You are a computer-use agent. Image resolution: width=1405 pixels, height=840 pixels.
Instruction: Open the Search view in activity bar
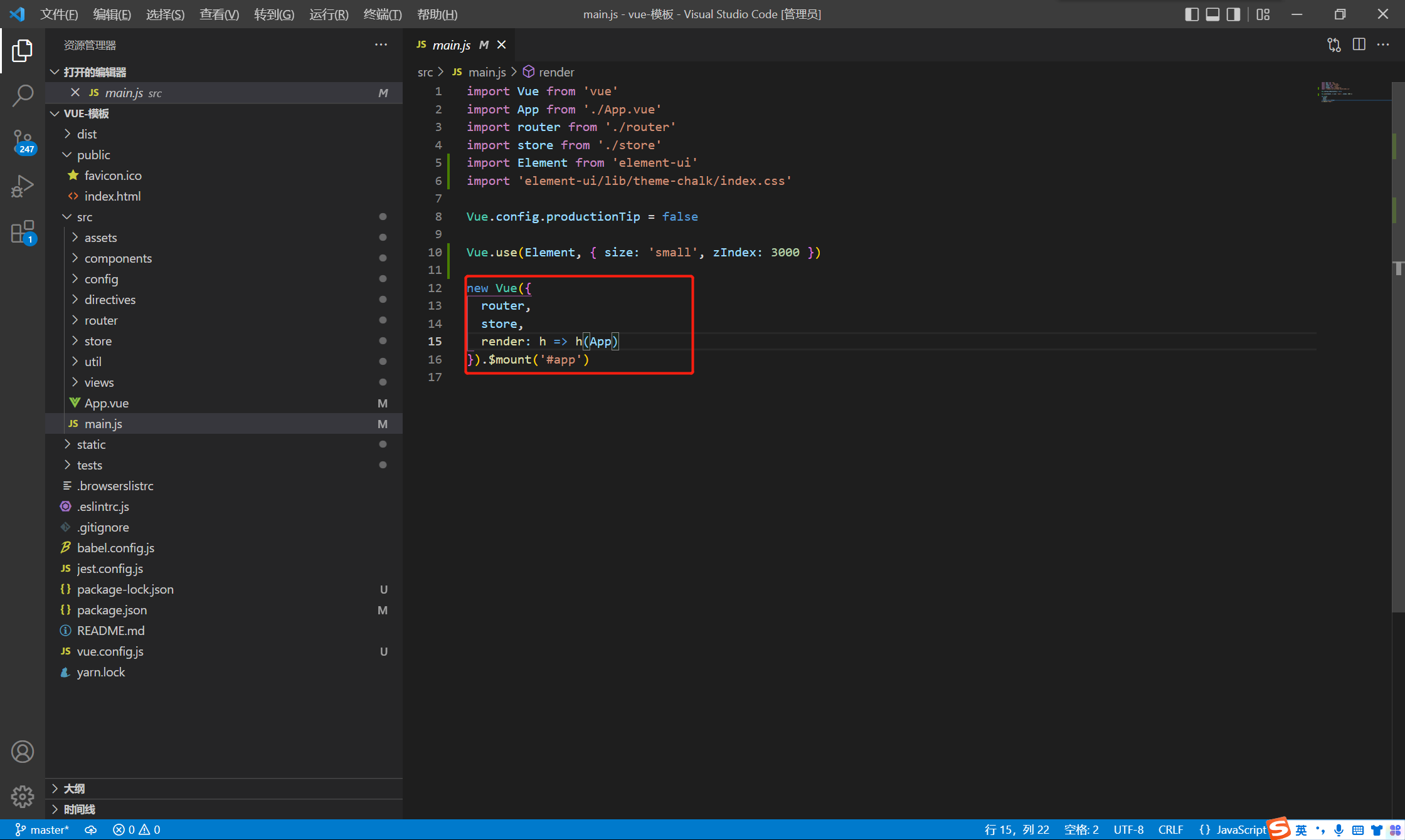[x=23, y=96]
